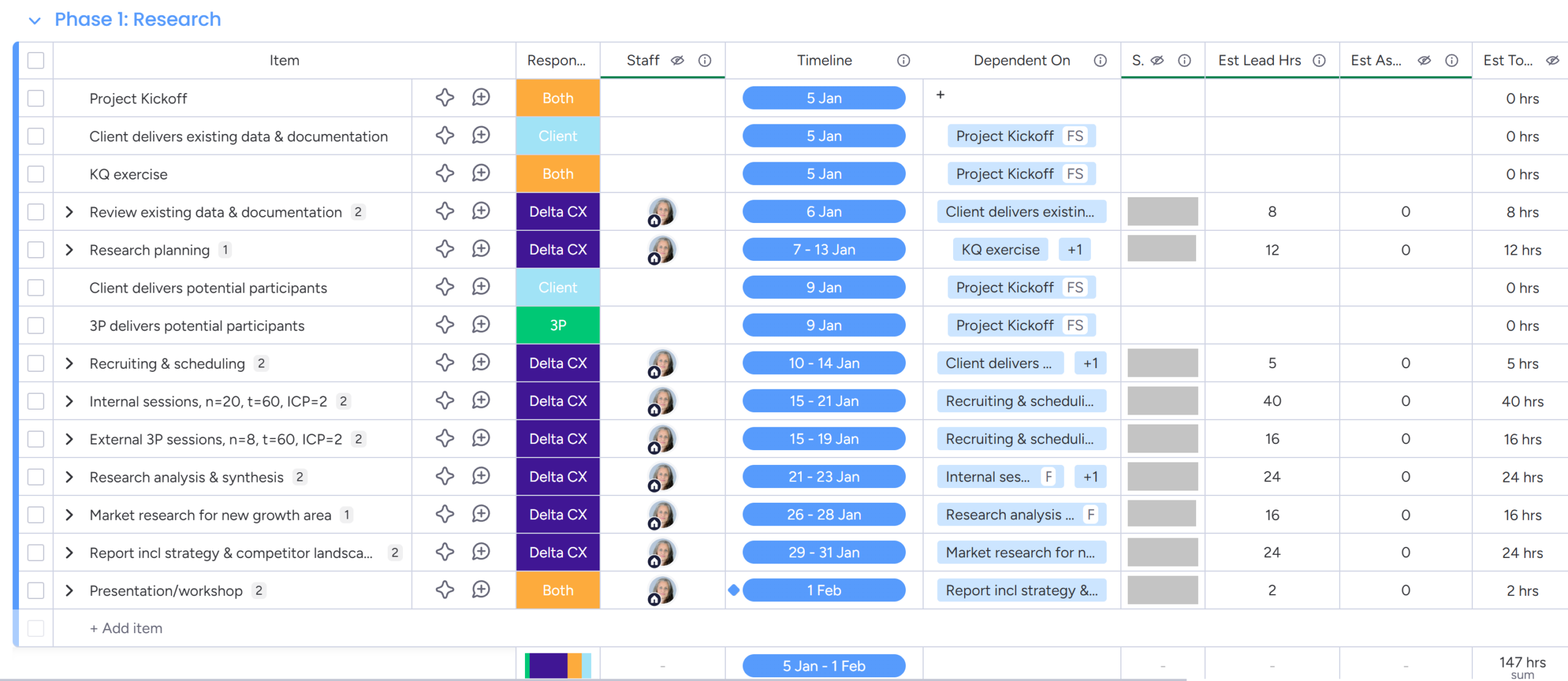Image resolution: width=1568 pixels, height=681 pixels.
Task: Toggle the select-all checkbox in header row
Action: click(36, 60)
